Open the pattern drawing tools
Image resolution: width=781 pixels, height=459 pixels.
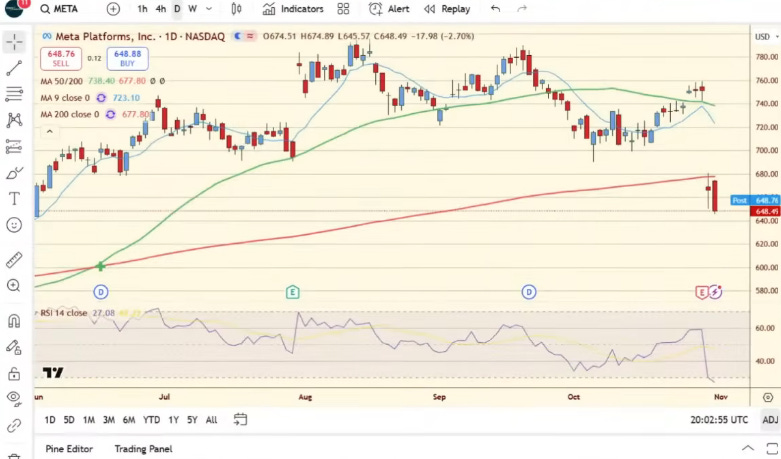pyautogui.click(x=14, y=120)
